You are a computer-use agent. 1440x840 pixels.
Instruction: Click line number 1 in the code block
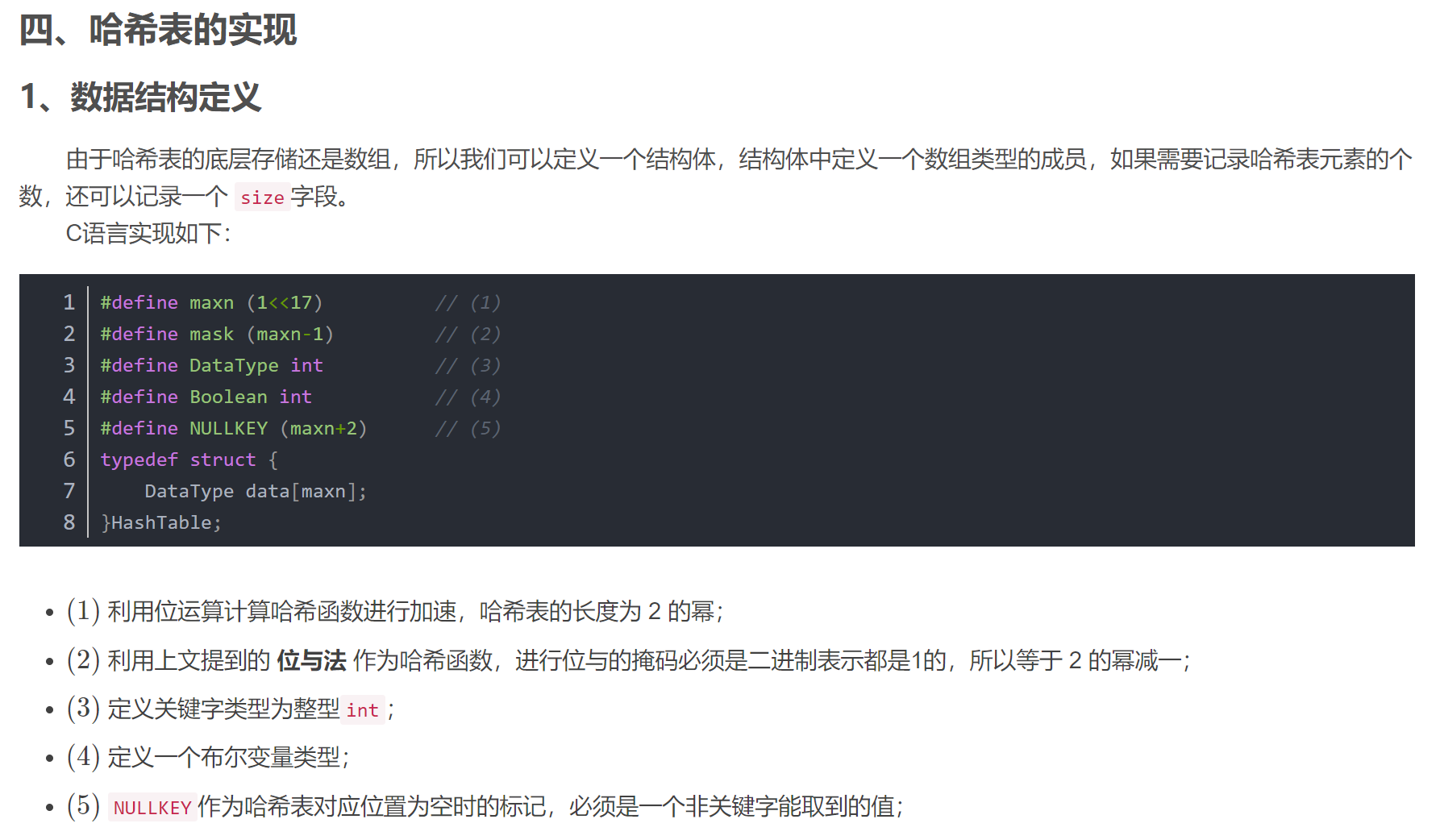point(69,302)
